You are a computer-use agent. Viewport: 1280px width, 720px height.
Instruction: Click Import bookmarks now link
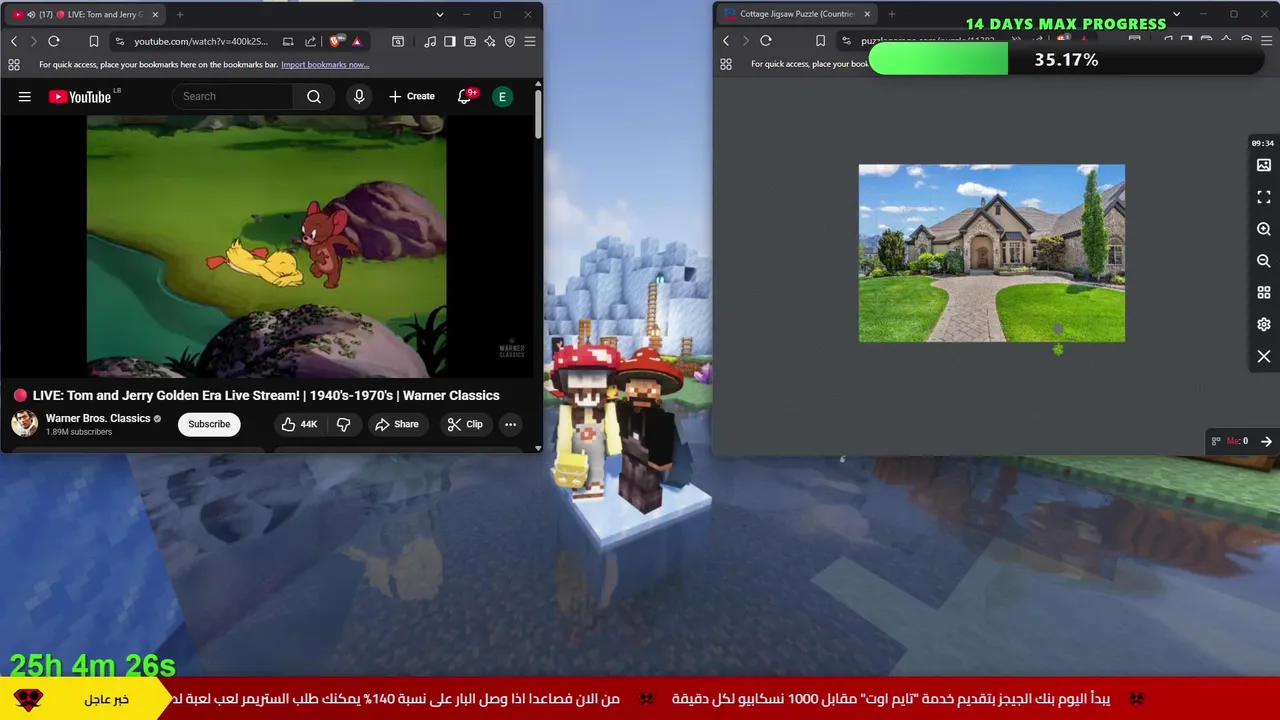pyautogui.click(x=325, y=64)
